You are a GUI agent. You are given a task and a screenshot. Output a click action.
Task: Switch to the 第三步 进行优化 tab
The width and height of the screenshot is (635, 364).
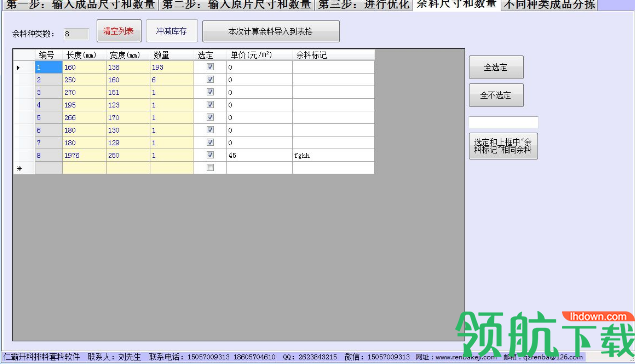(364, 5)
